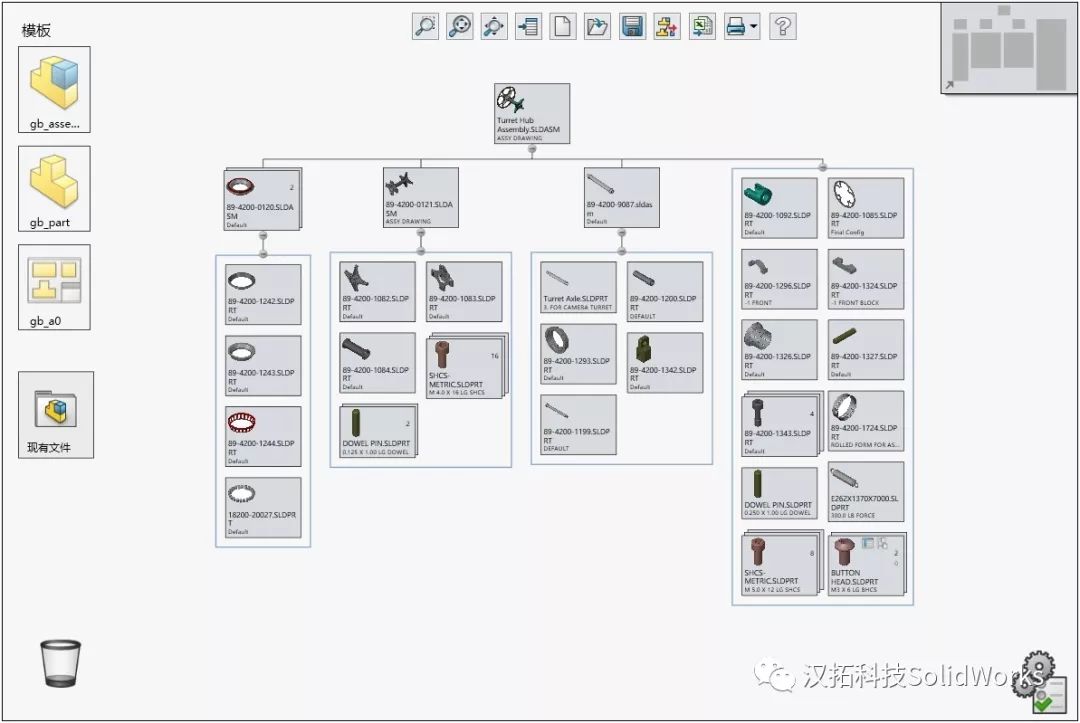
Task: Open properties icon on BUTTON HEAD node
Action: [x=868, y=543]
